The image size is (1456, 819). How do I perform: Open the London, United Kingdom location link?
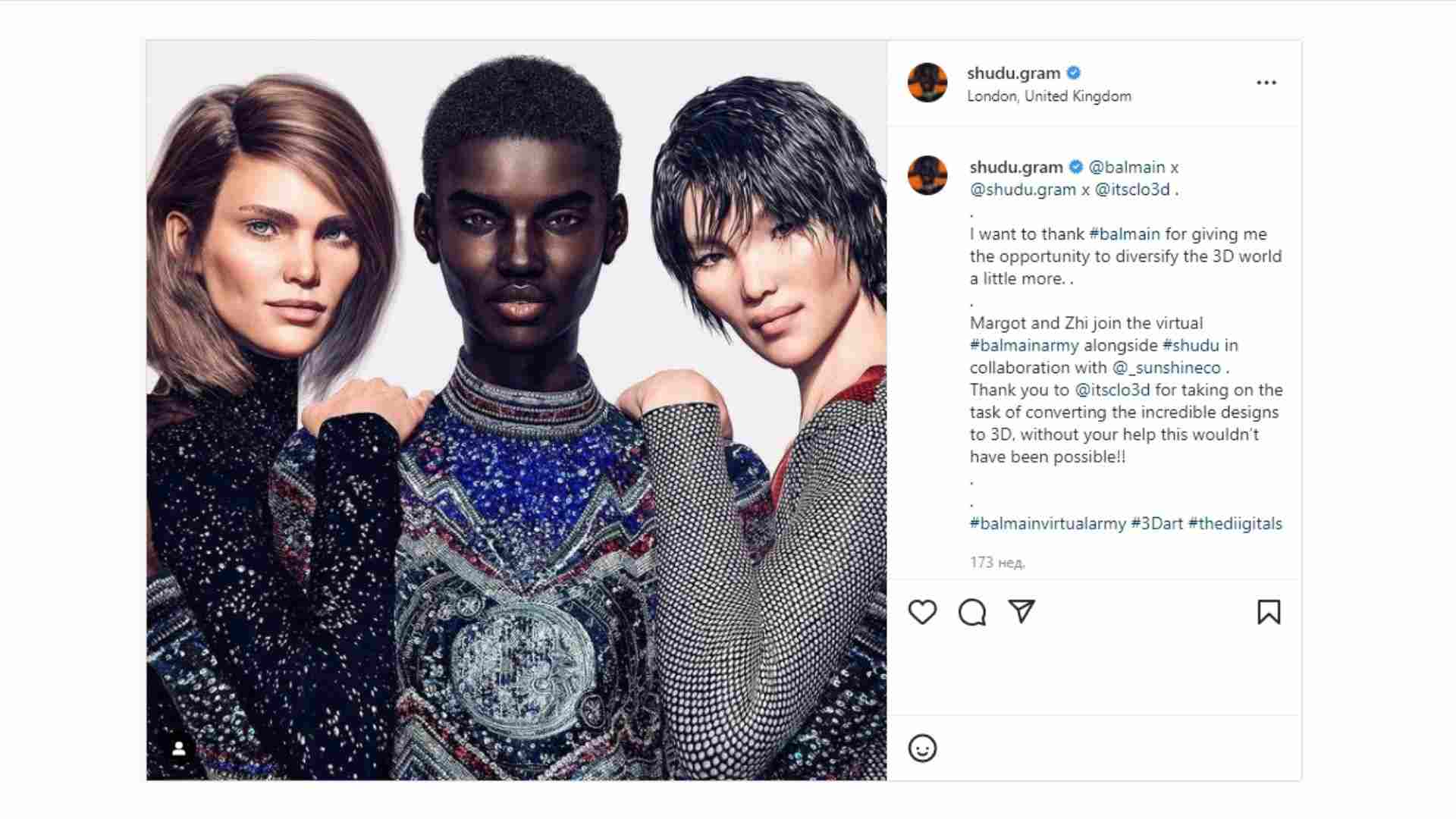(x=1049, y=96)
